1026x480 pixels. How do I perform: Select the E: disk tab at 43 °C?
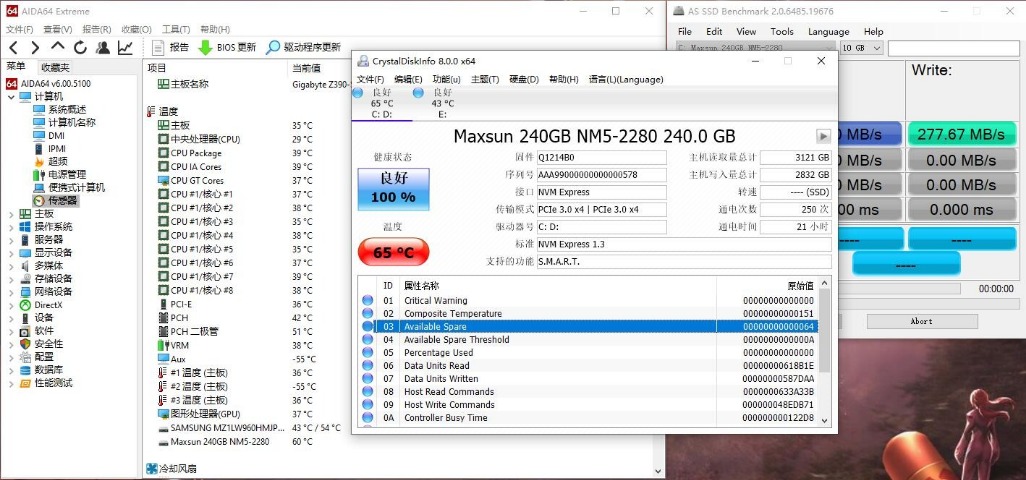coord(442,103)
